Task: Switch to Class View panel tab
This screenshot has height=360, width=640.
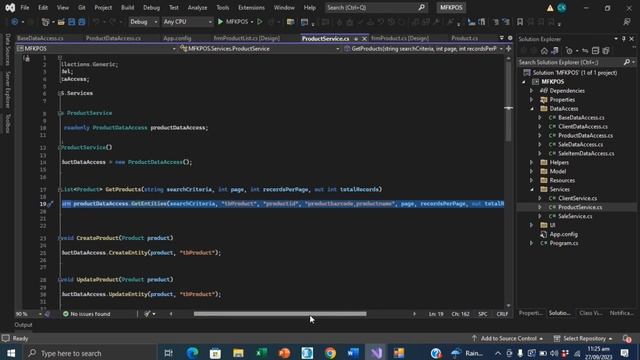Action: pyautogui.click(x=591, y=313)
